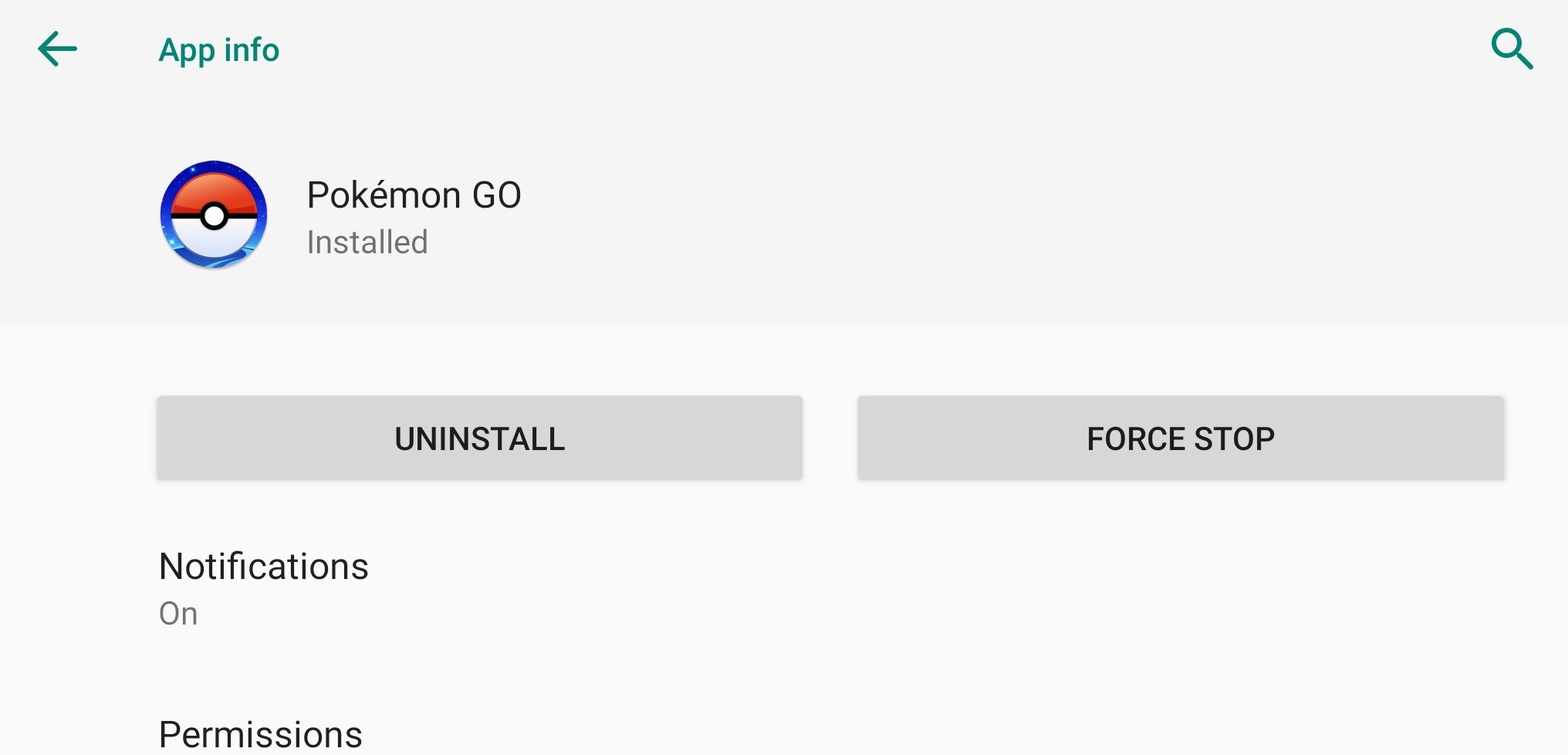The image size is (1568, 755).
Task: Tap the back arrow in the header
Action: (58, 49)
